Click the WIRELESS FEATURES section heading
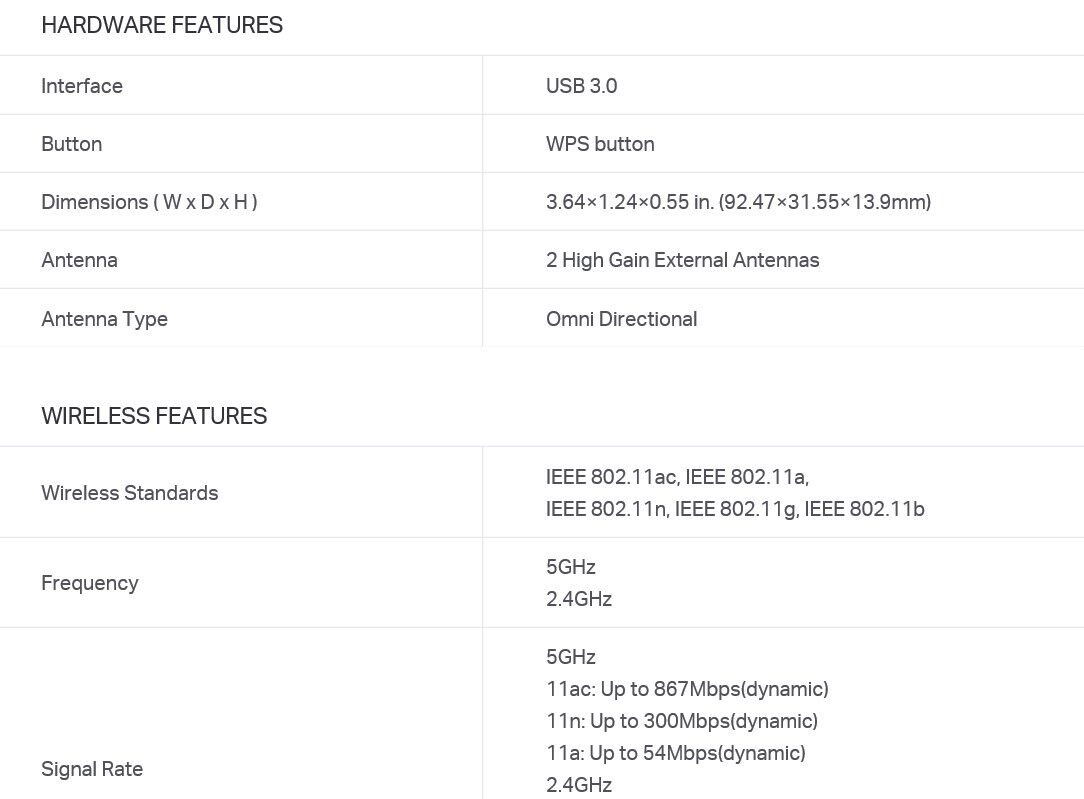The width and height of the screenshot is (1084, 799). (154, 416)
